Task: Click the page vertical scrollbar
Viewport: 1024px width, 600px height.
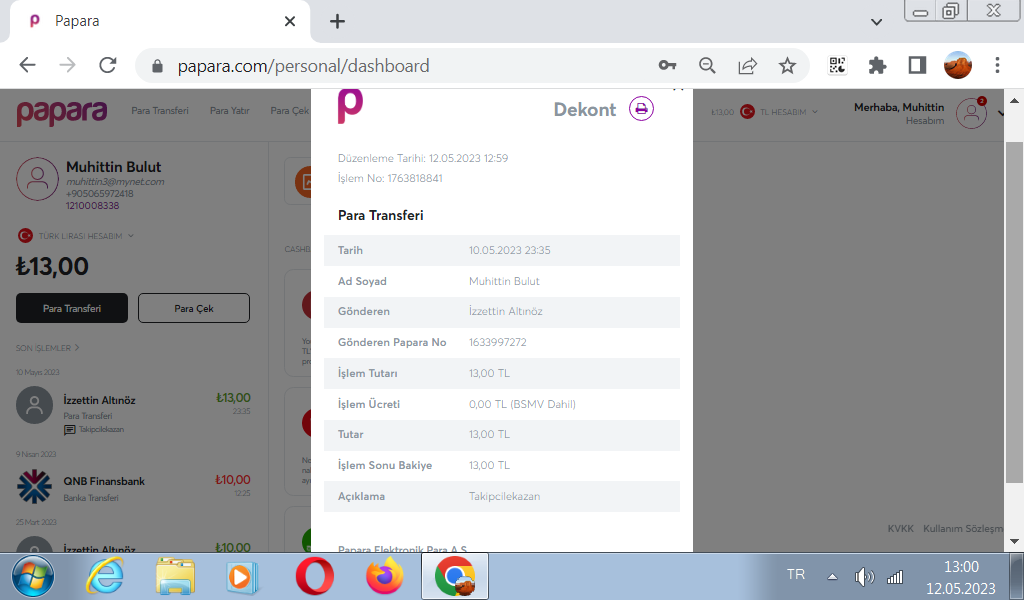Action: (1014, 312)
